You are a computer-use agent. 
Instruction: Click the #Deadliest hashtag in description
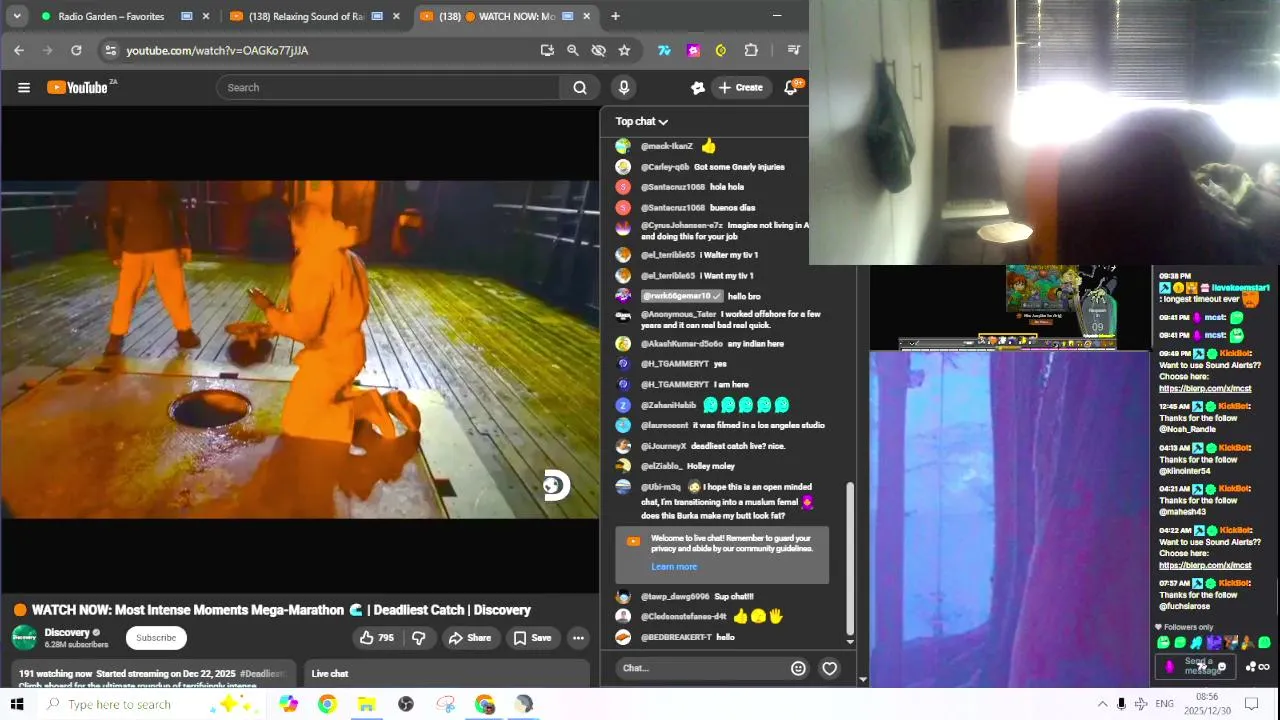pyautogui.click(x=263, y=674)
